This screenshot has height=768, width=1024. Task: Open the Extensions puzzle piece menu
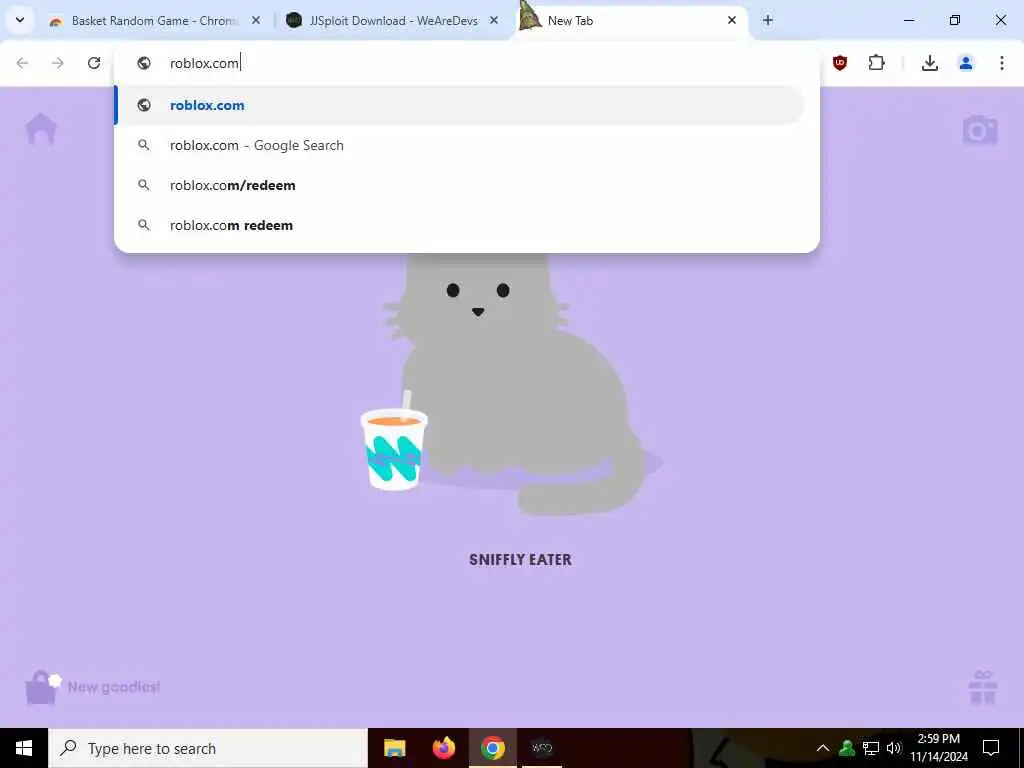pyautogui.click(x=876, y=63)
